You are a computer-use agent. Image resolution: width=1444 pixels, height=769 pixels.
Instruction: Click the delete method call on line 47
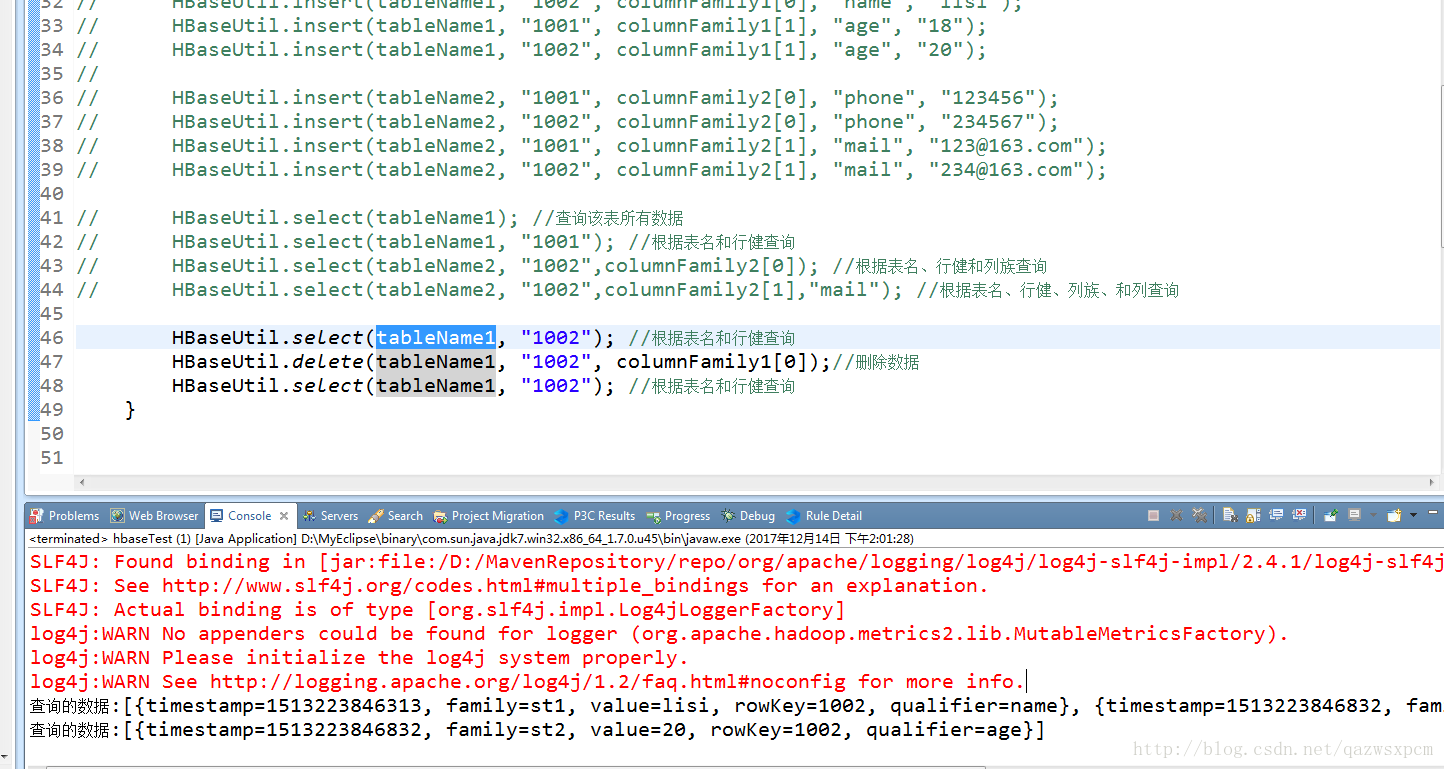[328, 362]
